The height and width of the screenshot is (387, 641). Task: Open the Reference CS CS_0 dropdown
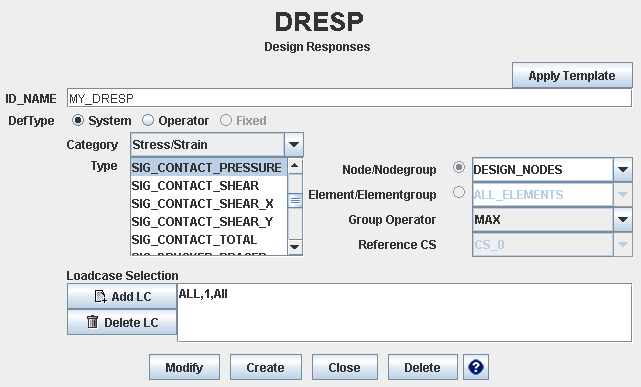point(623,244)
